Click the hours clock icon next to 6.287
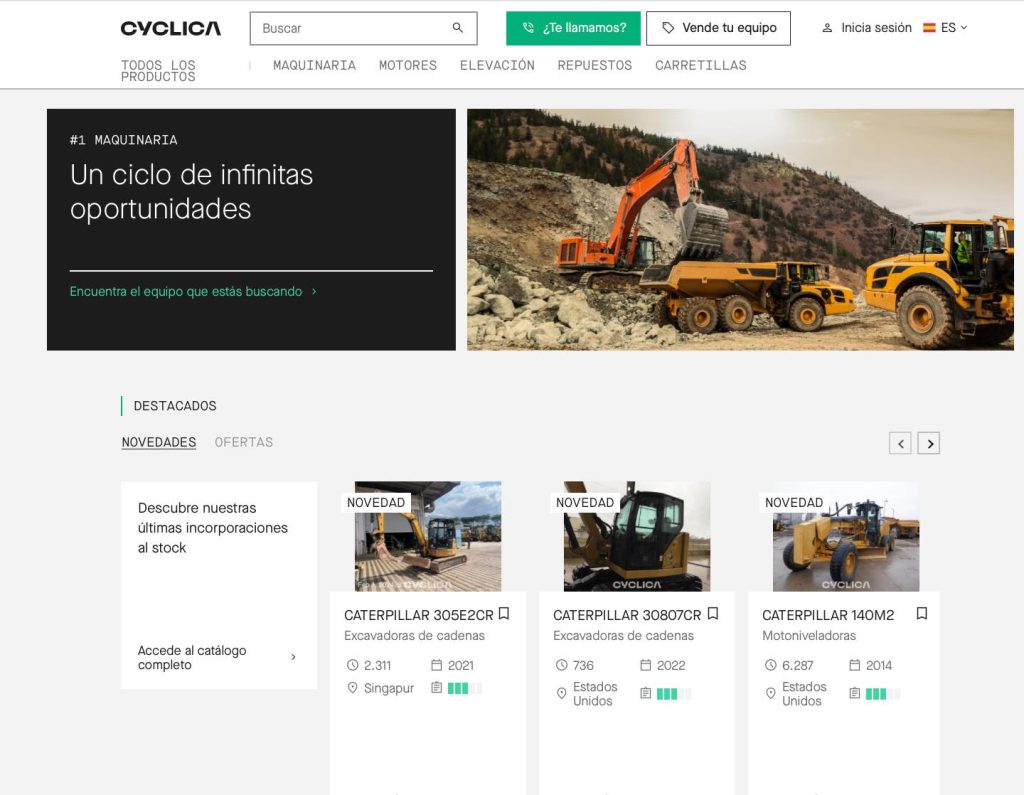Image resolution: width=1024 pixels, height=795 pixels. coord(771,665)
